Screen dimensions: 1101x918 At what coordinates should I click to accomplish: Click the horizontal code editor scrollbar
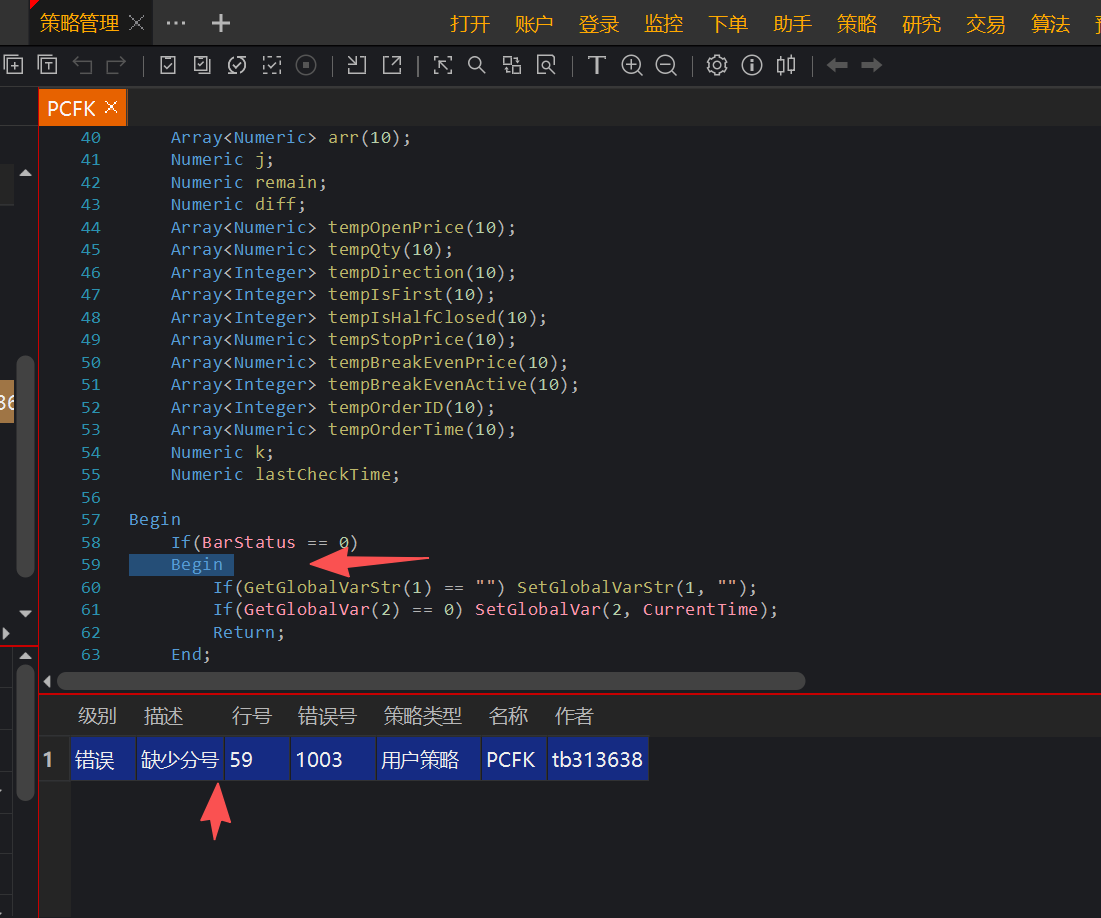point(430,681)
